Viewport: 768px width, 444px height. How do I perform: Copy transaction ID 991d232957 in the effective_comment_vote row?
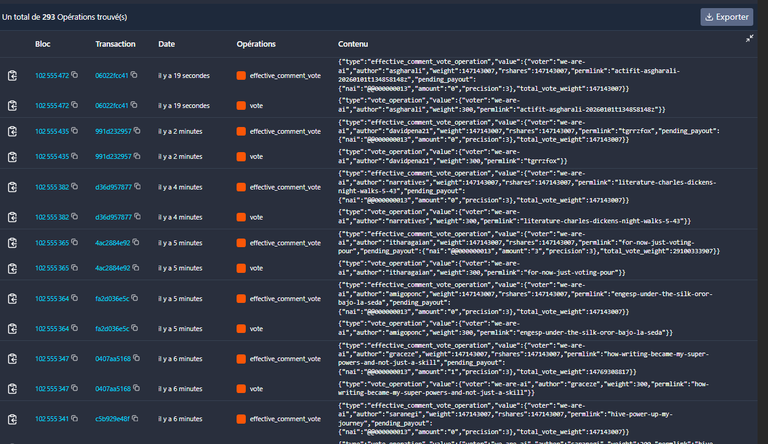tap(134, 131)
